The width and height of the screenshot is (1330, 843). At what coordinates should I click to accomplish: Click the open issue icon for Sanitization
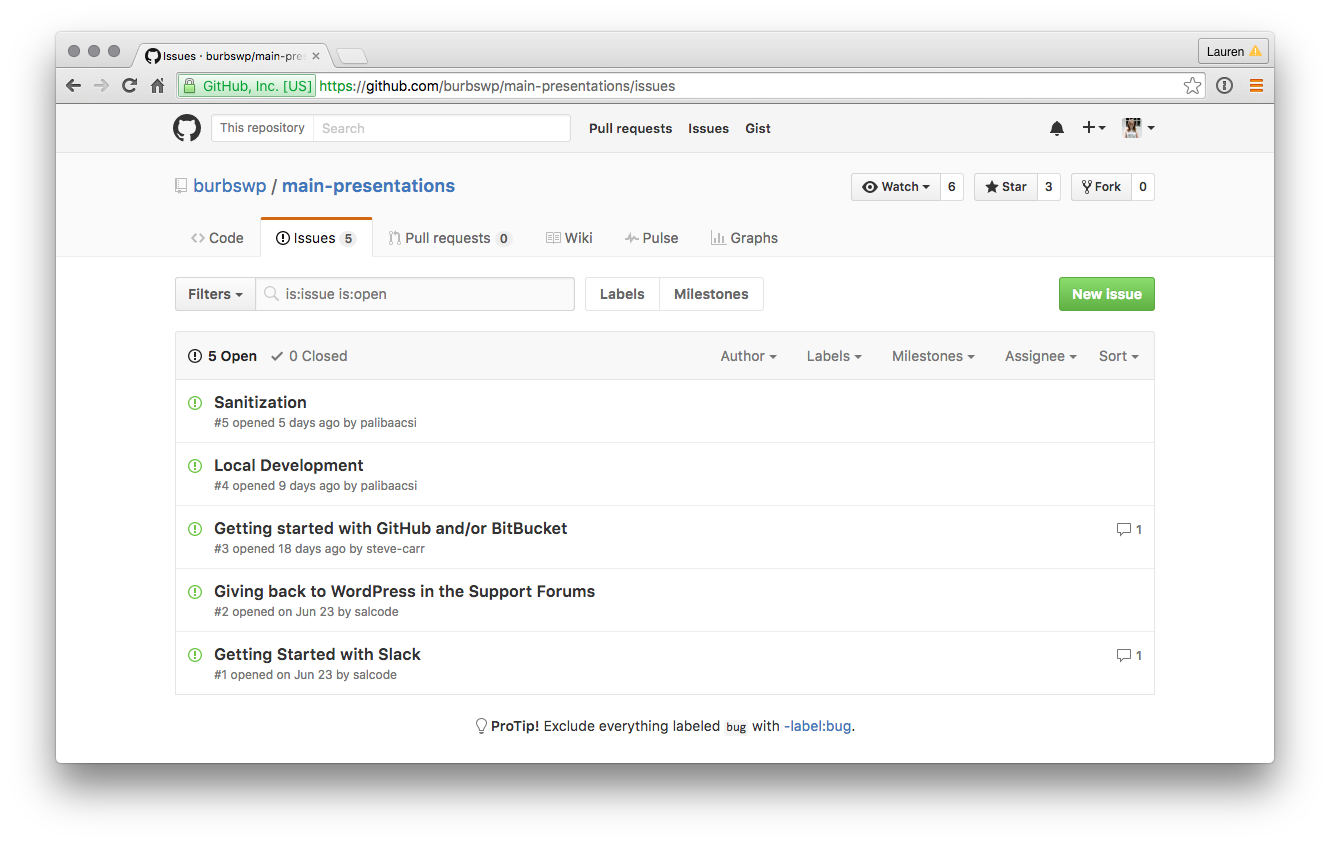(x=195, y=403)
